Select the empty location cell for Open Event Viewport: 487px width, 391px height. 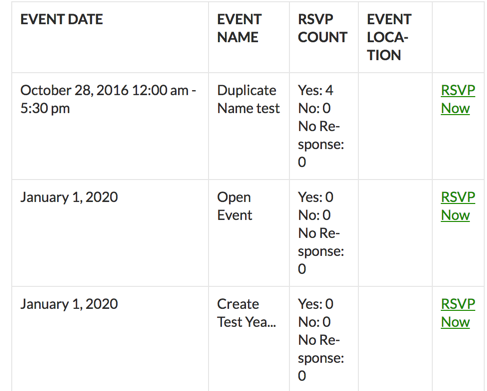tap(395, 233)
